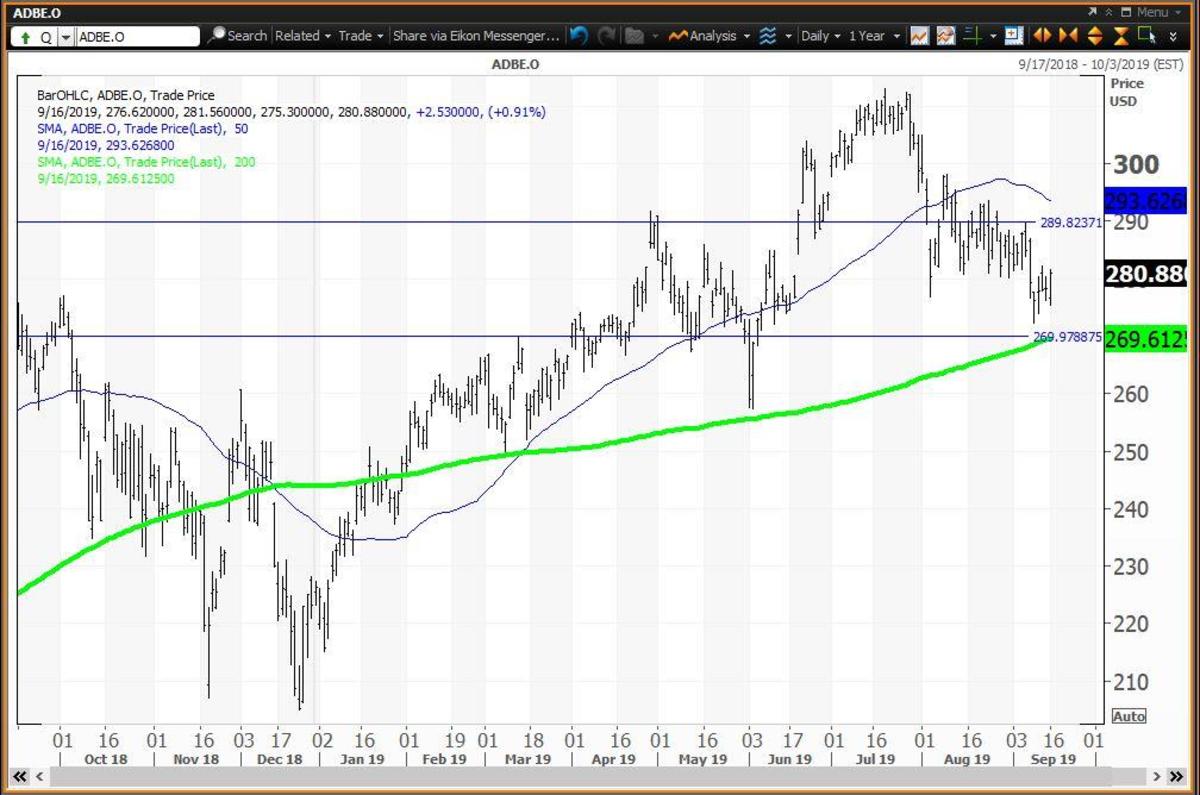Open the Analysis menu
The width and height of the screenshot is (1200, 795).
710,36
